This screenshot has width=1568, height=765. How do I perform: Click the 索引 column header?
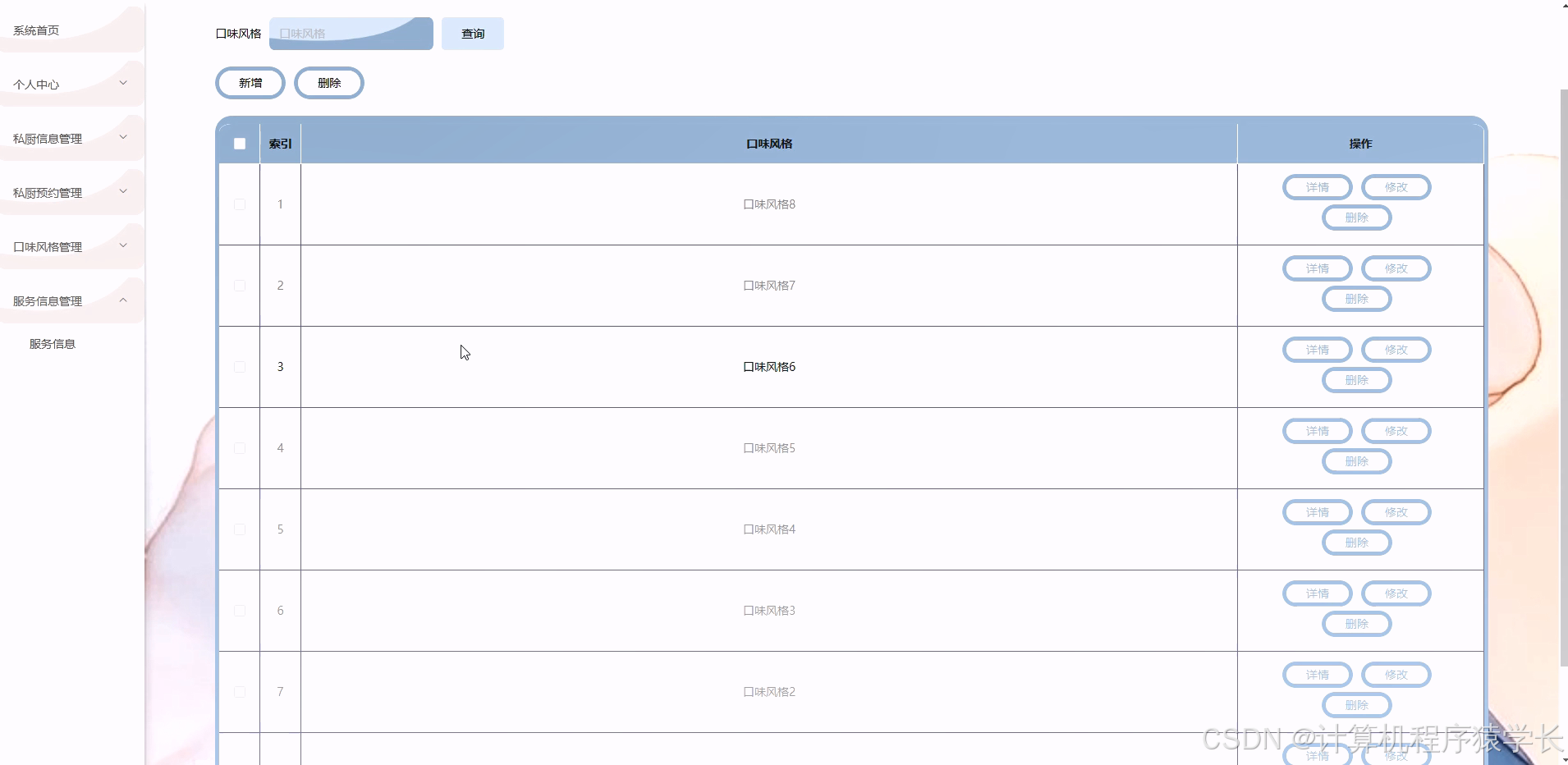point(280,144)
